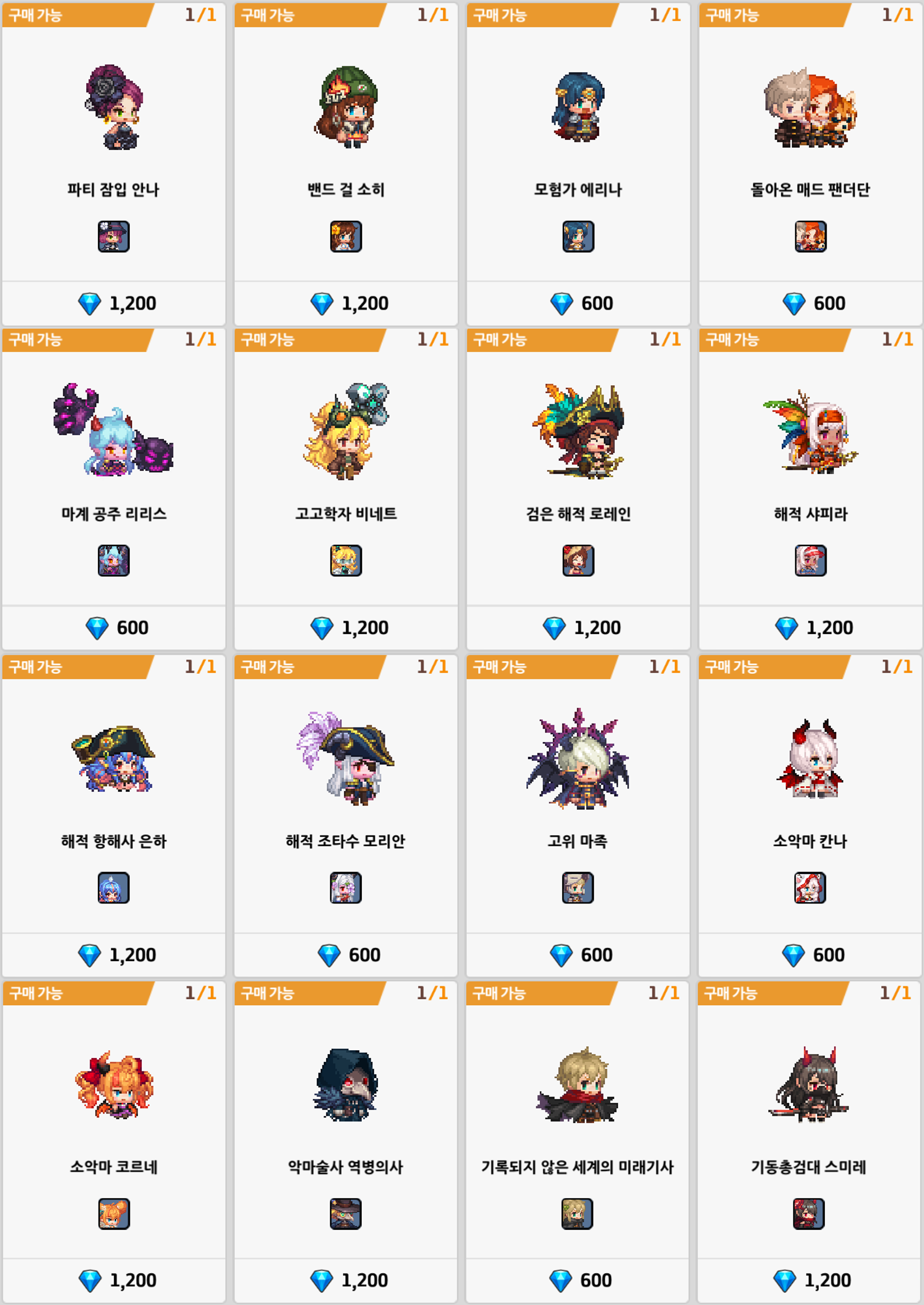The width and height of the screenshot is (924, 1305).
Task: Select the 마계 공주 리리스 costume sprite
Action: point(114,430)
